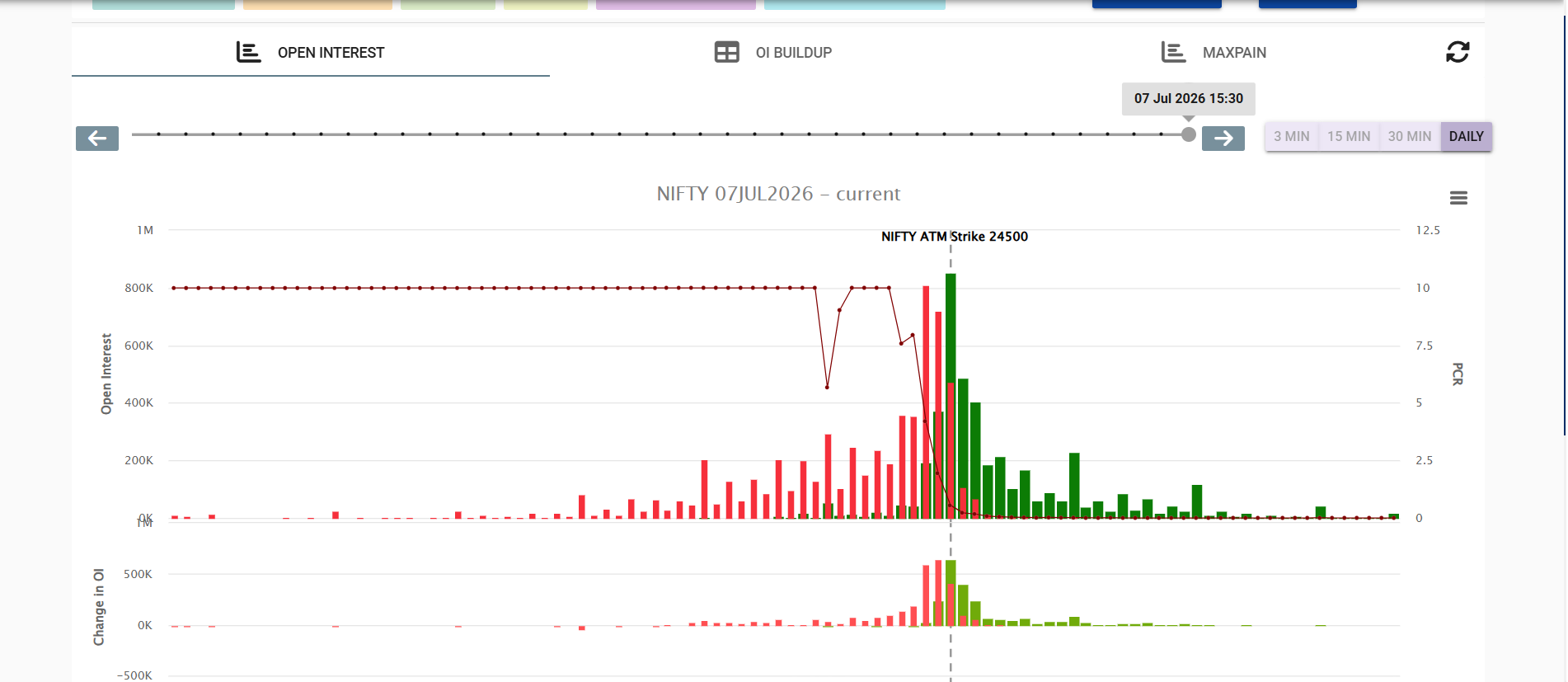Screen dimensions: 1568x682
Task: Click the 07 Jul 2026 15:30 timestamp label
Action: point(1189,99)
